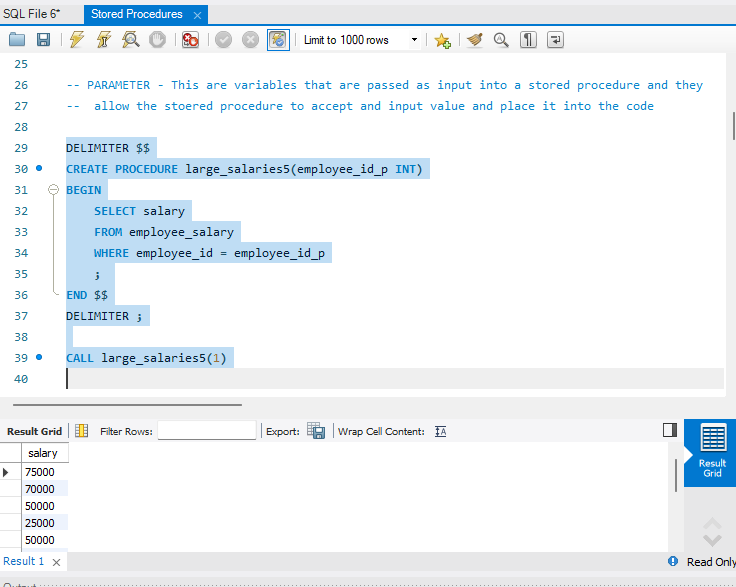
Task: Rollback the transaction with the X icon
Action: (x=250, y=40)
